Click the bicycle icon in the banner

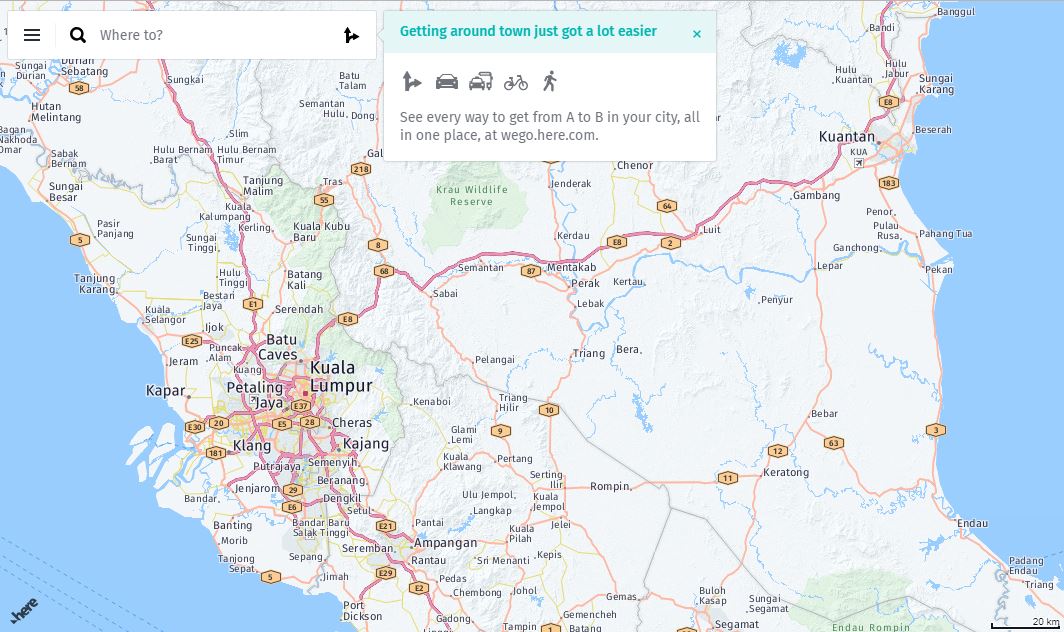click(516, 82)
